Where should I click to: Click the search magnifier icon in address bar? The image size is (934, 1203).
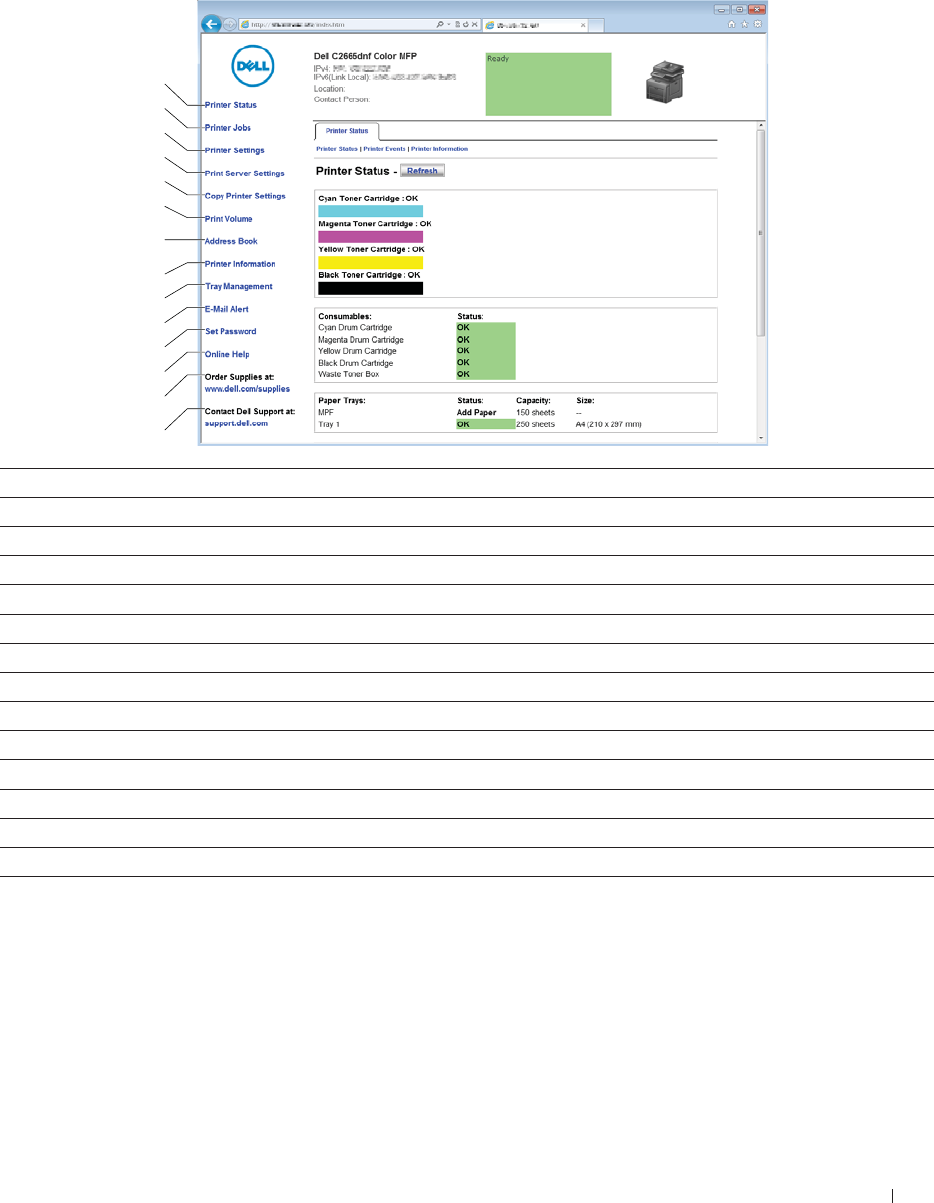442,24
